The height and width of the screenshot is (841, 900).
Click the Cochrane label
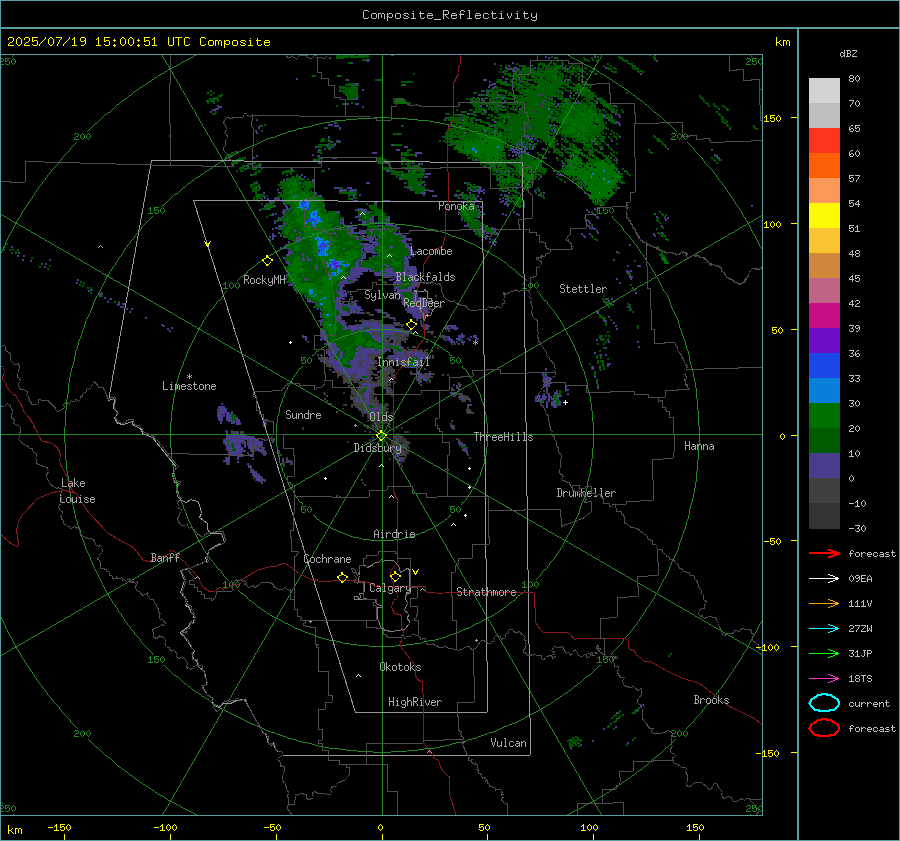tap(327, 559)
